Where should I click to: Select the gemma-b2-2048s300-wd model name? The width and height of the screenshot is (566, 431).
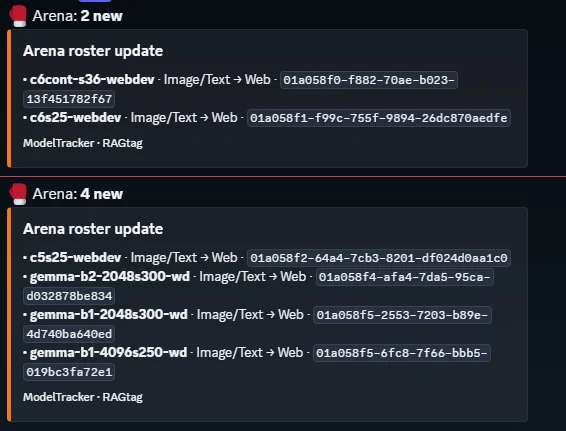110,277
